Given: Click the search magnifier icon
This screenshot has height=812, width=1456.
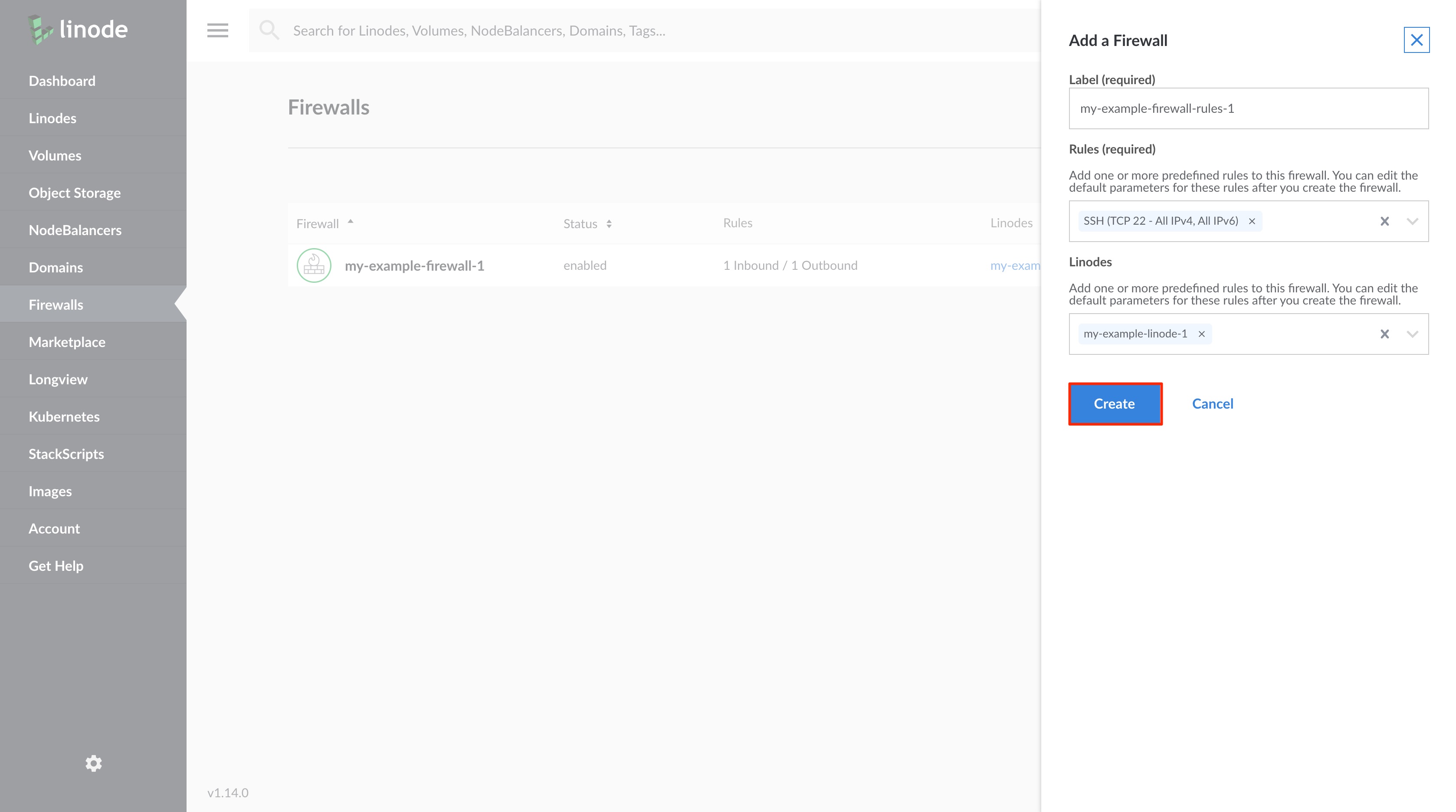Looking at the screenshot, I should click(269, 30).
